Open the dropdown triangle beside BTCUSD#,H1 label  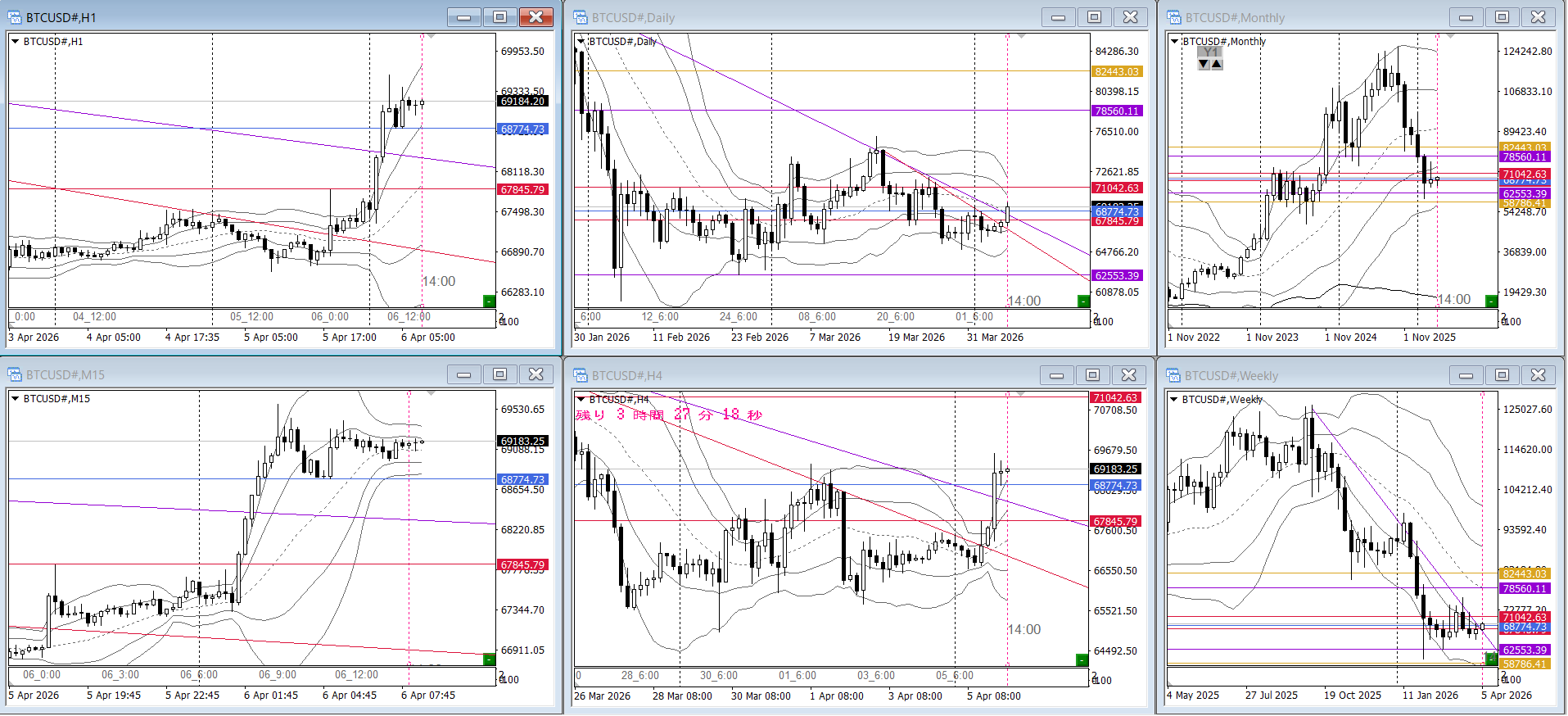[x=15, y=41]
